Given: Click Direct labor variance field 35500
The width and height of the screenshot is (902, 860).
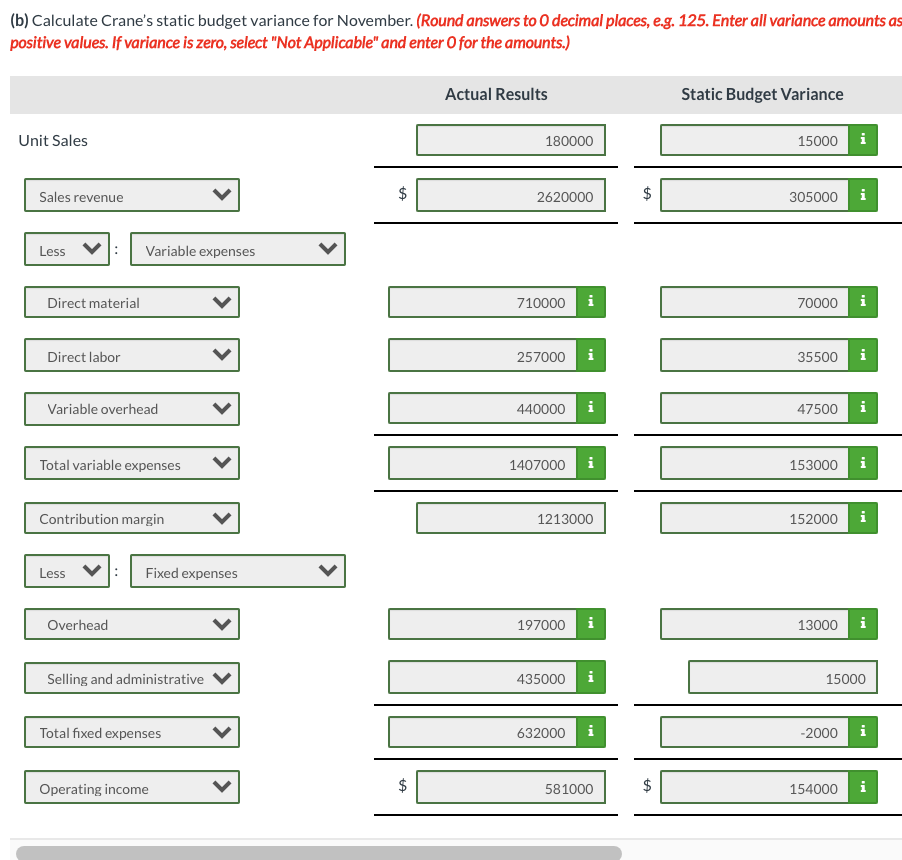Looking at the screenshot, I should [755, 356].
